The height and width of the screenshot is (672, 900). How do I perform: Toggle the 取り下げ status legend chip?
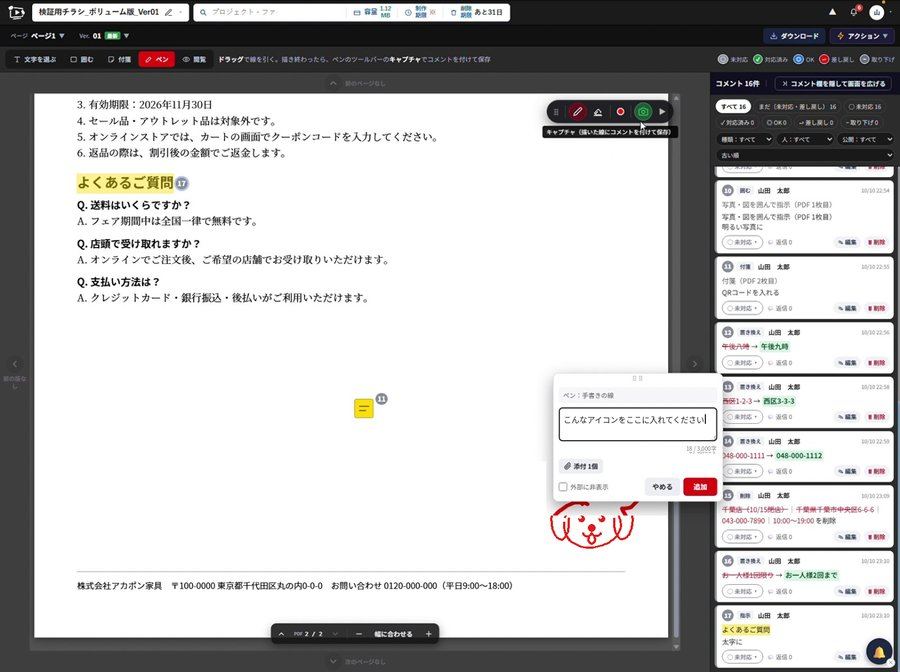pyautogui.click(x=876, y=59)
